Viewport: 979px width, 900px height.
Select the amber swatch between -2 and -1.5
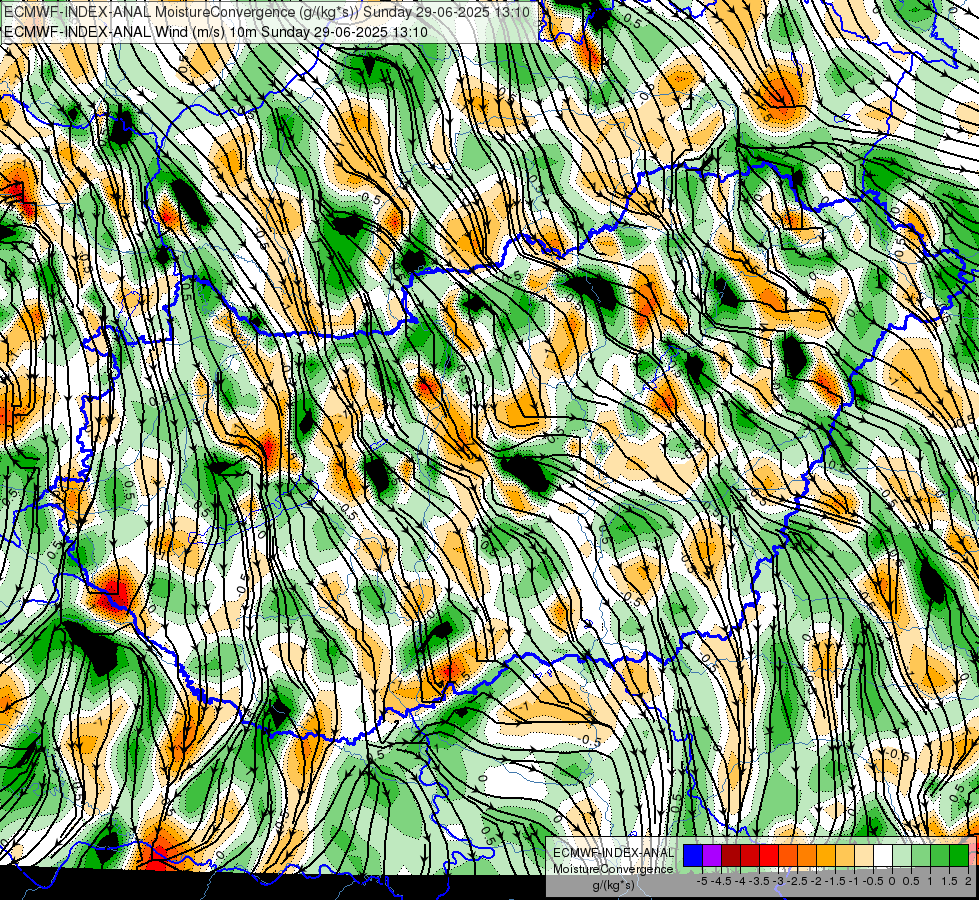826,856
